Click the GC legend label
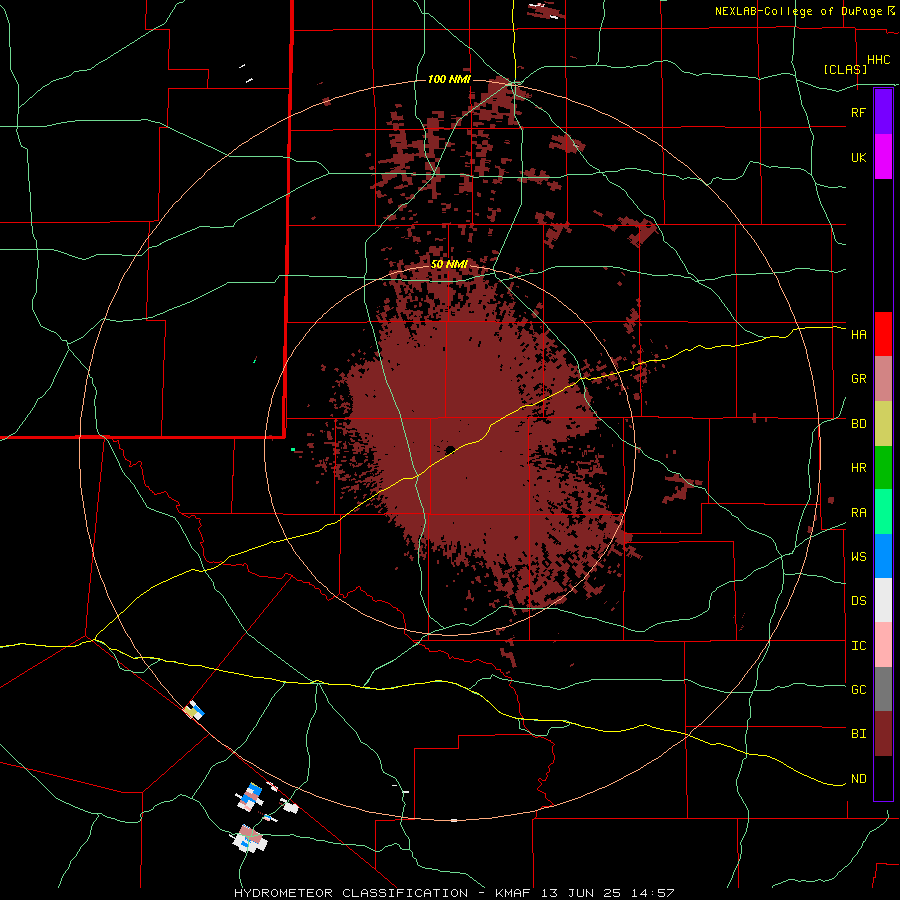The image size is (900, 900). [858, 690]
